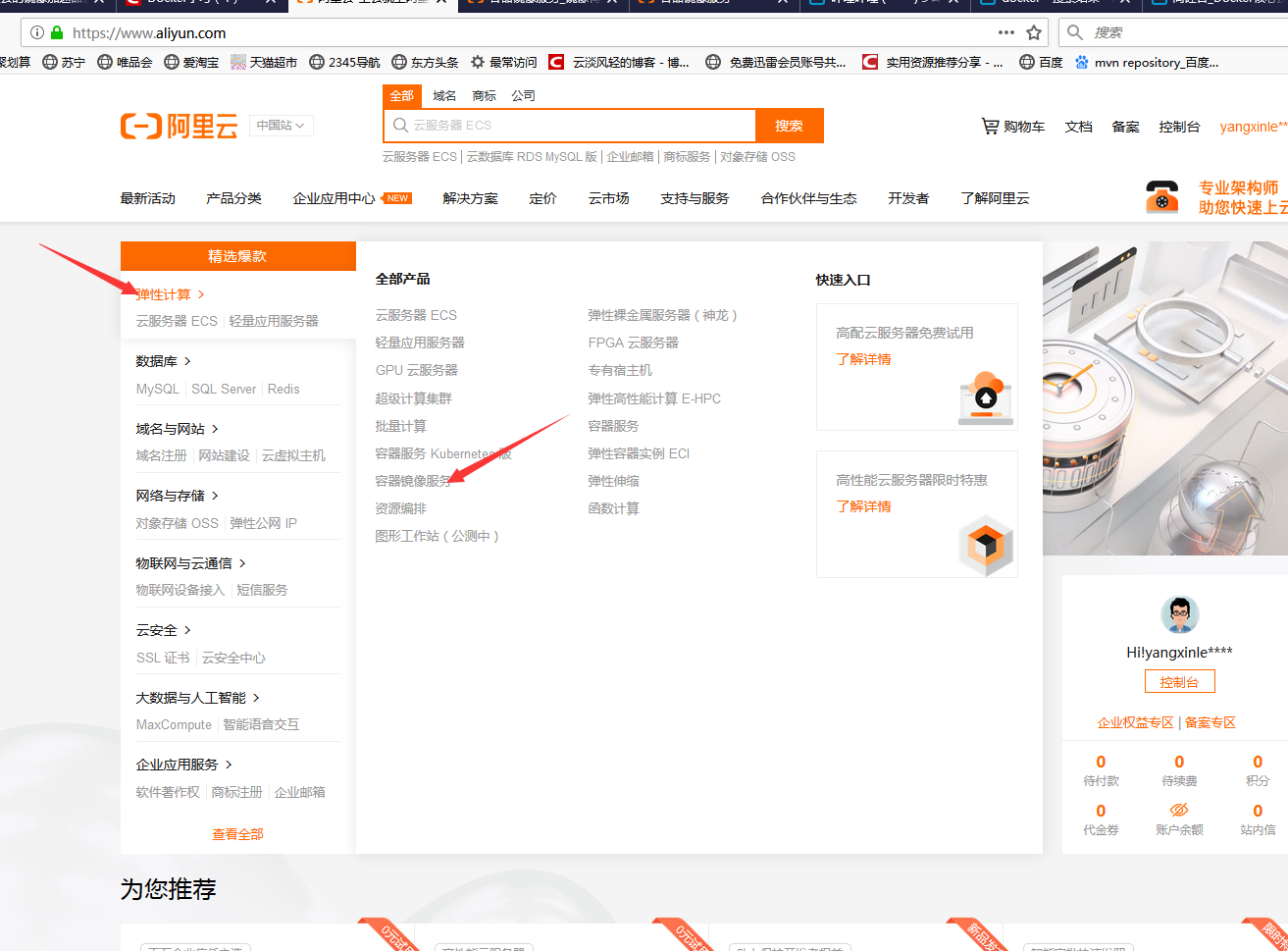The image size is (1288, 951).
Task: Click the orange cube icon in the promo card
Action: (986, 546)
